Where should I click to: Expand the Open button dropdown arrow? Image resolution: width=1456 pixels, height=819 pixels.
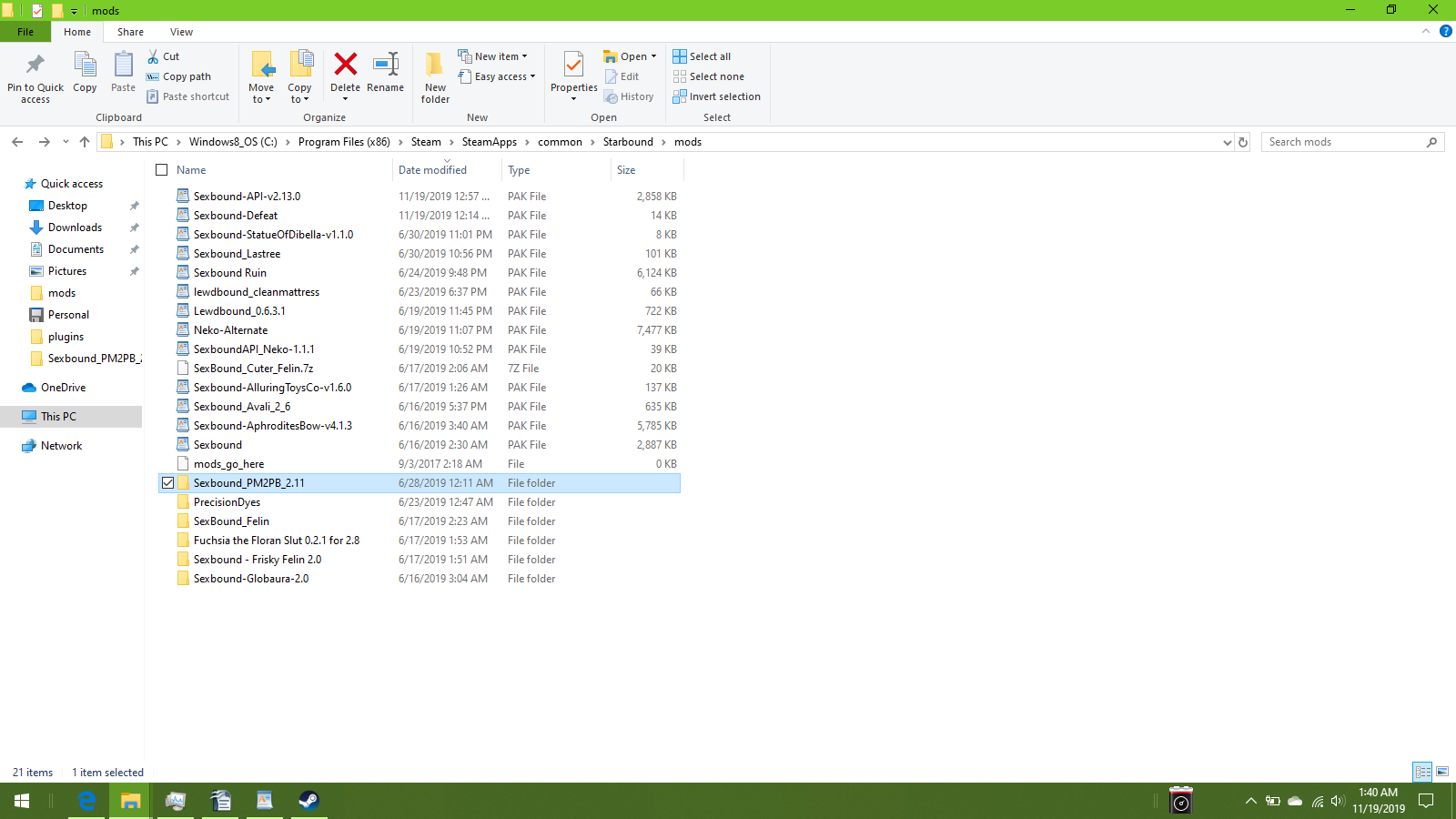[653, 56]
